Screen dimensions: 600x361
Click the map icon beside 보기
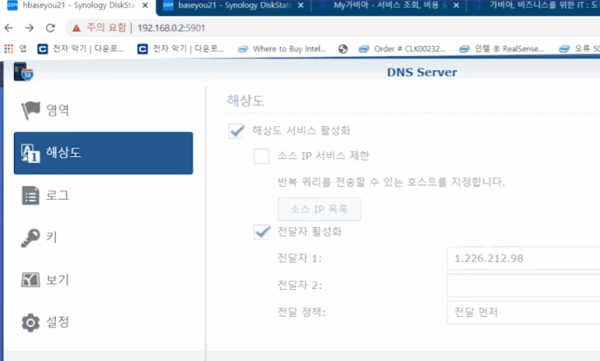[x=30, y=280]
